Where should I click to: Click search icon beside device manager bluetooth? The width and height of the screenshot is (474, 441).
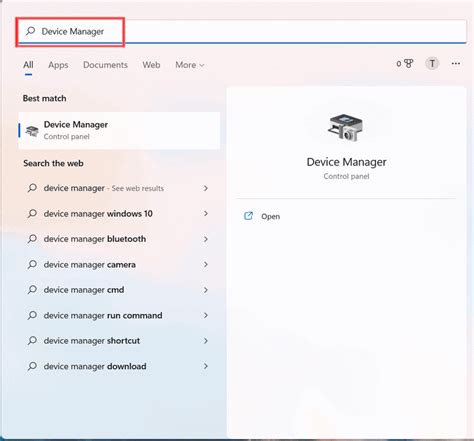[32, 239]
